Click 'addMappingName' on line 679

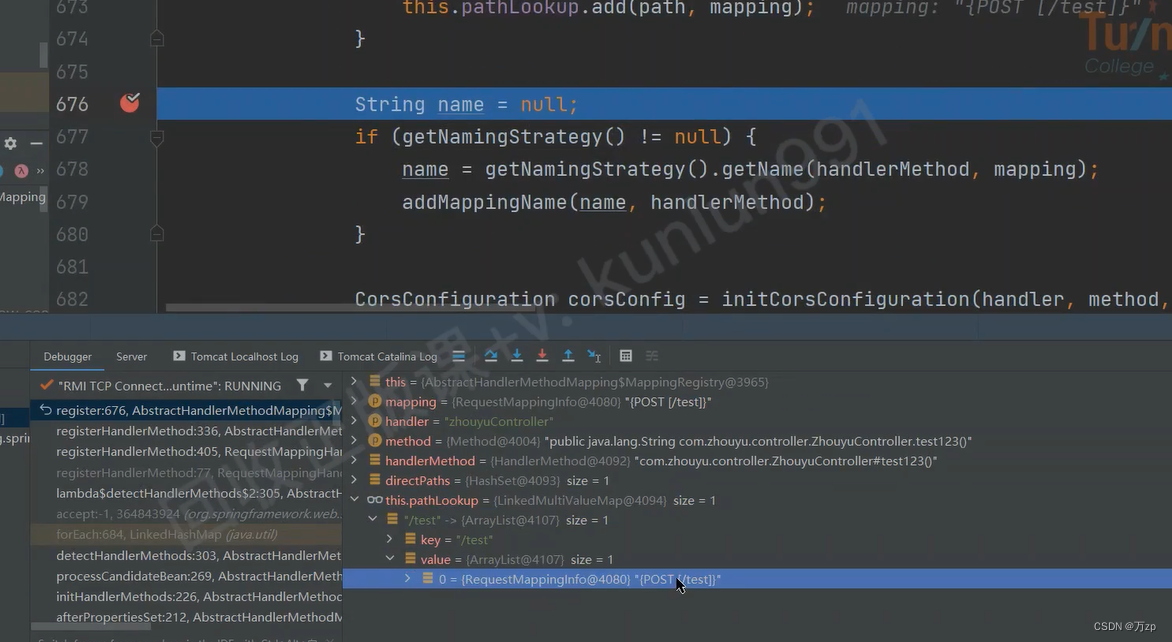click(484, 203)
